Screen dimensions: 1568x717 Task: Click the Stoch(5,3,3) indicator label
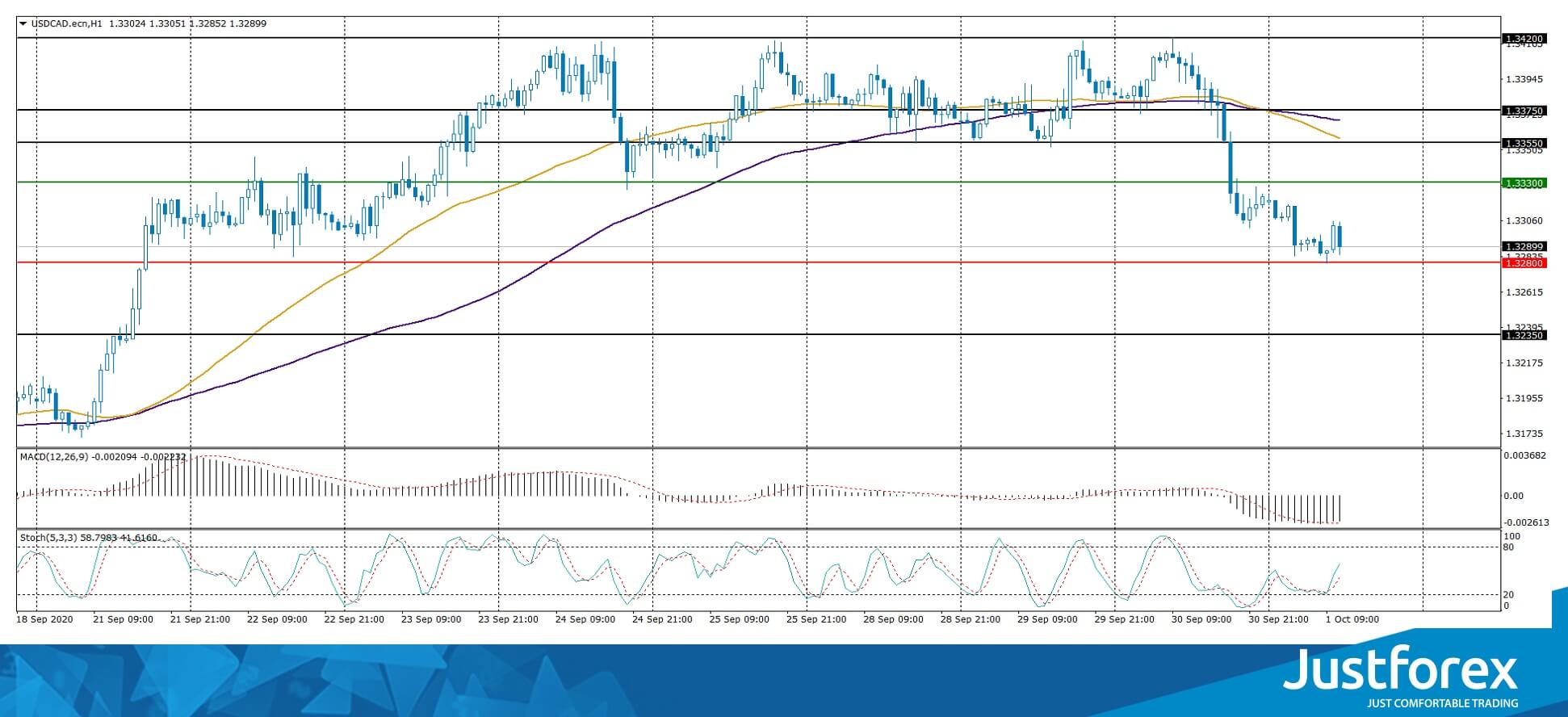49,537
